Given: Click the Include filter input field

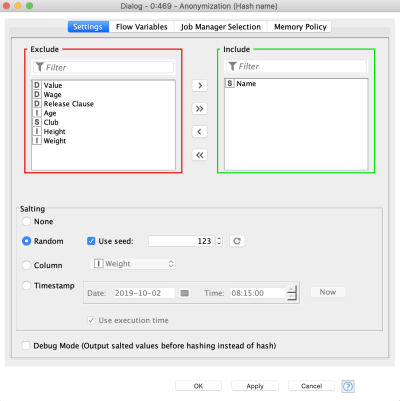Looking at the screenshot, I should click(x=296, y=66).
